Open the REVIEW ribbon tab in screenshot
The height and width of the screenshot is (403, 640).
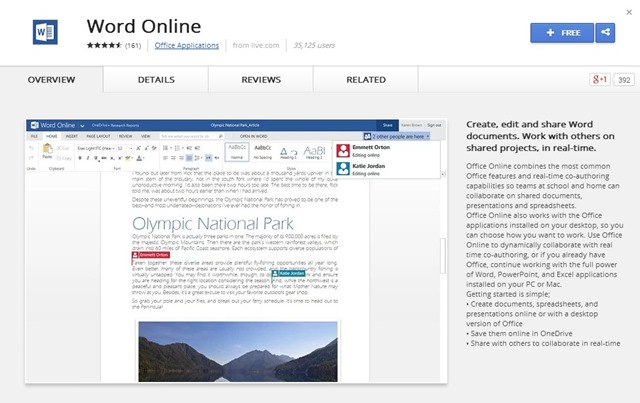click(x=125, y=136)
